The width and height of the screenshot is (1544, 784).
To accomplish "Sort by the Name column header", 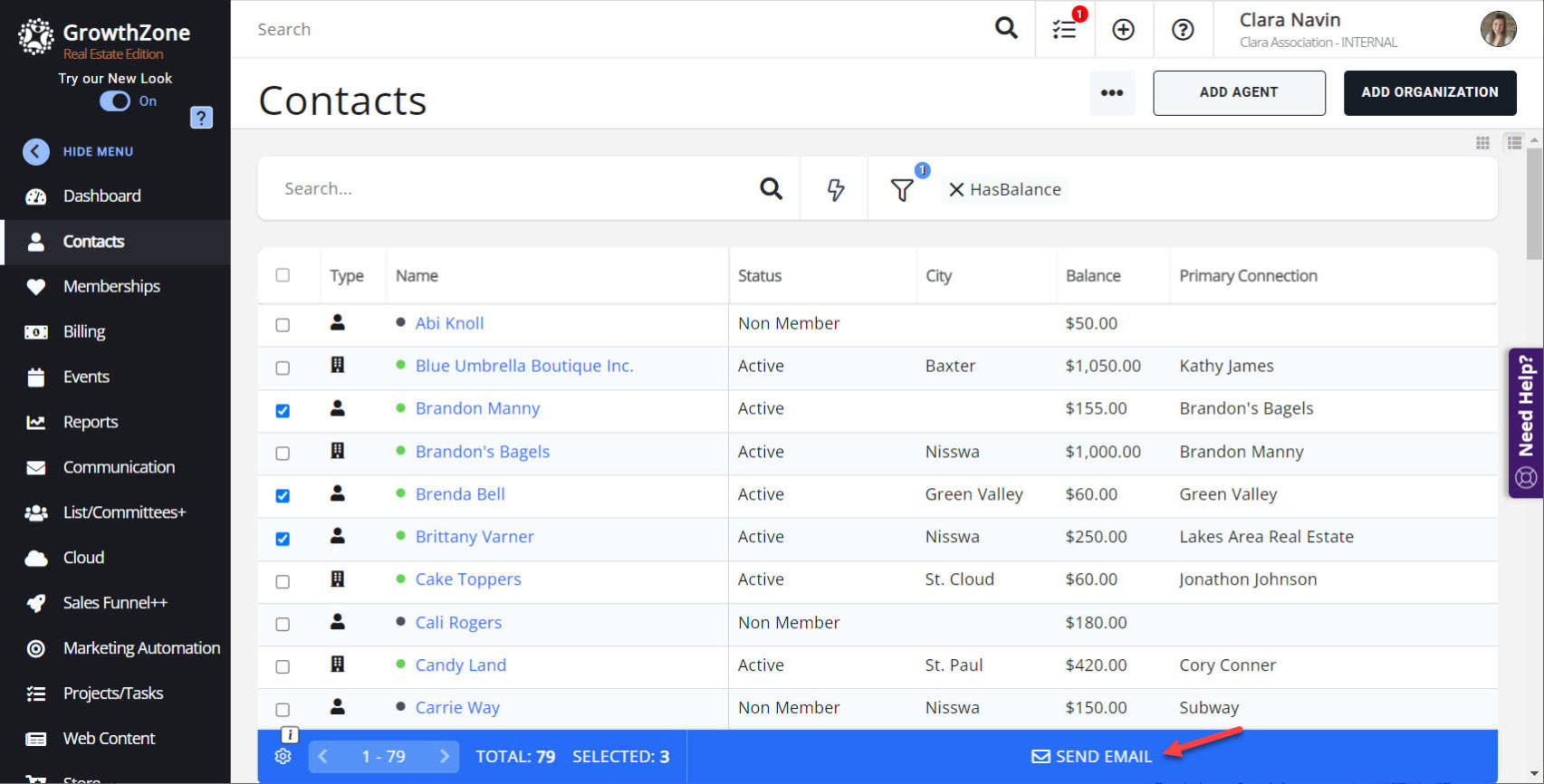I will click(x=417, y=276).
